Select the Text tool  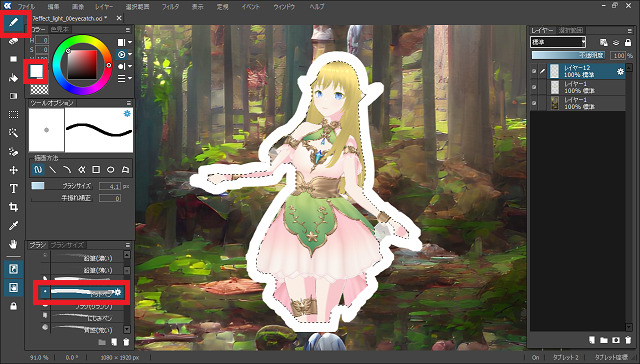[13, 189]
